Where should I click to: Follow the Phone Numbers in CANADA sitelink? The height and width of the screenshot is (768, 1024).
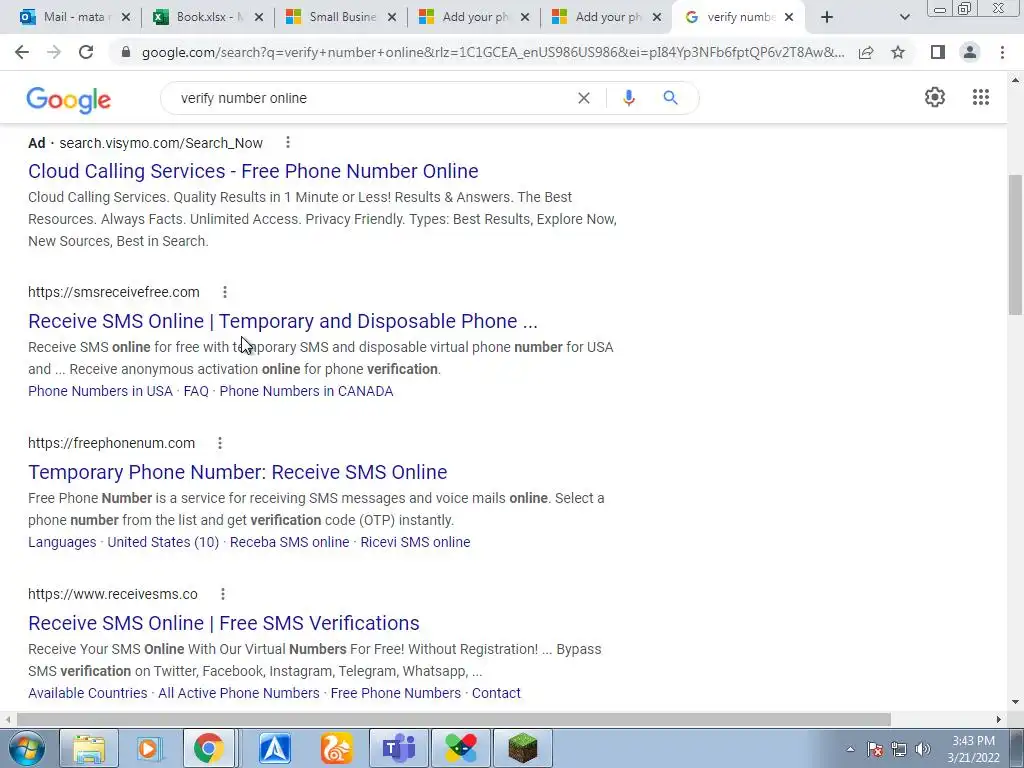pos(306,391)
